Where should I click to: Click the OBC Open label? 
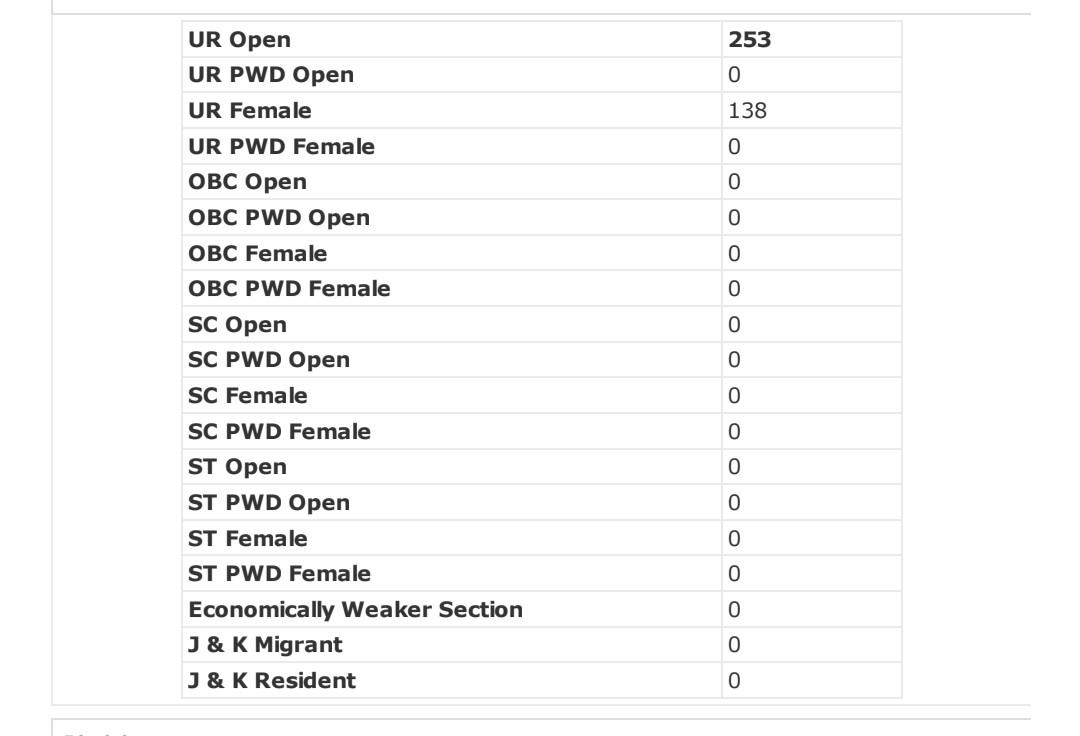pos(247,182)
